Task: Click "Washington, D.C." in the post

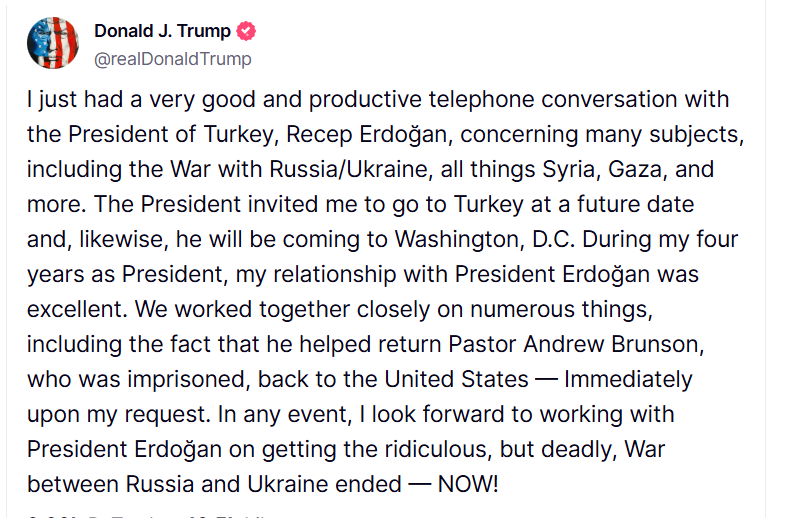Action: tap(485, 240)
